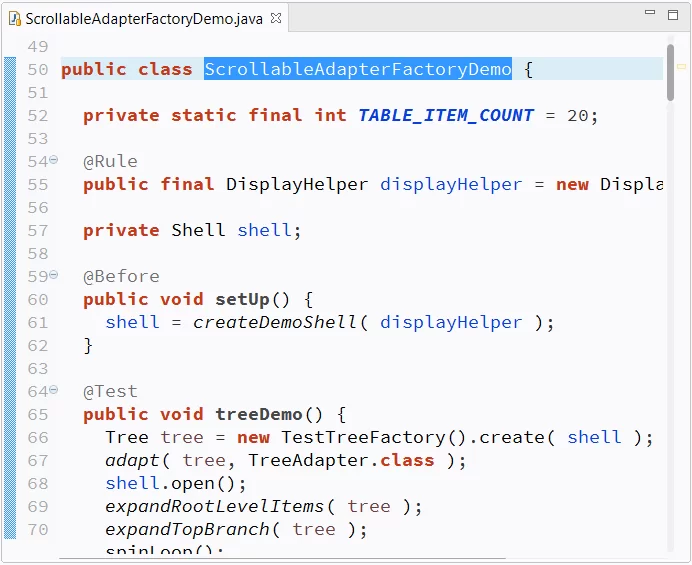Image resolution: width=692 pixels, height=565 pixels.
Task: Click the TABLE_ITEM_COUNT constant
Action: coord(446,116)
